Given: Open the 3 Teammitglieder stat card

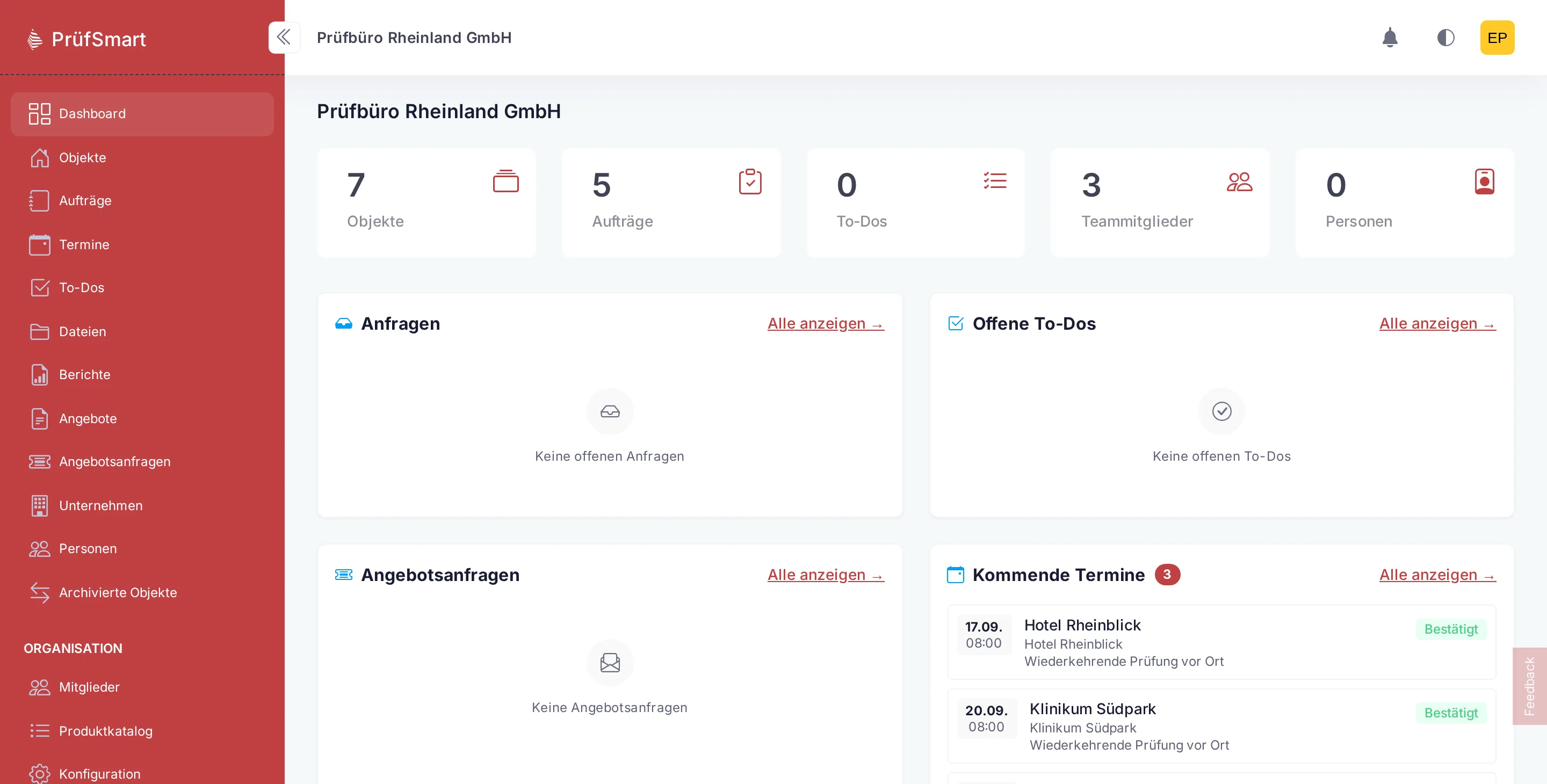Looking at the screenshot, I should tap(1160, 202).
